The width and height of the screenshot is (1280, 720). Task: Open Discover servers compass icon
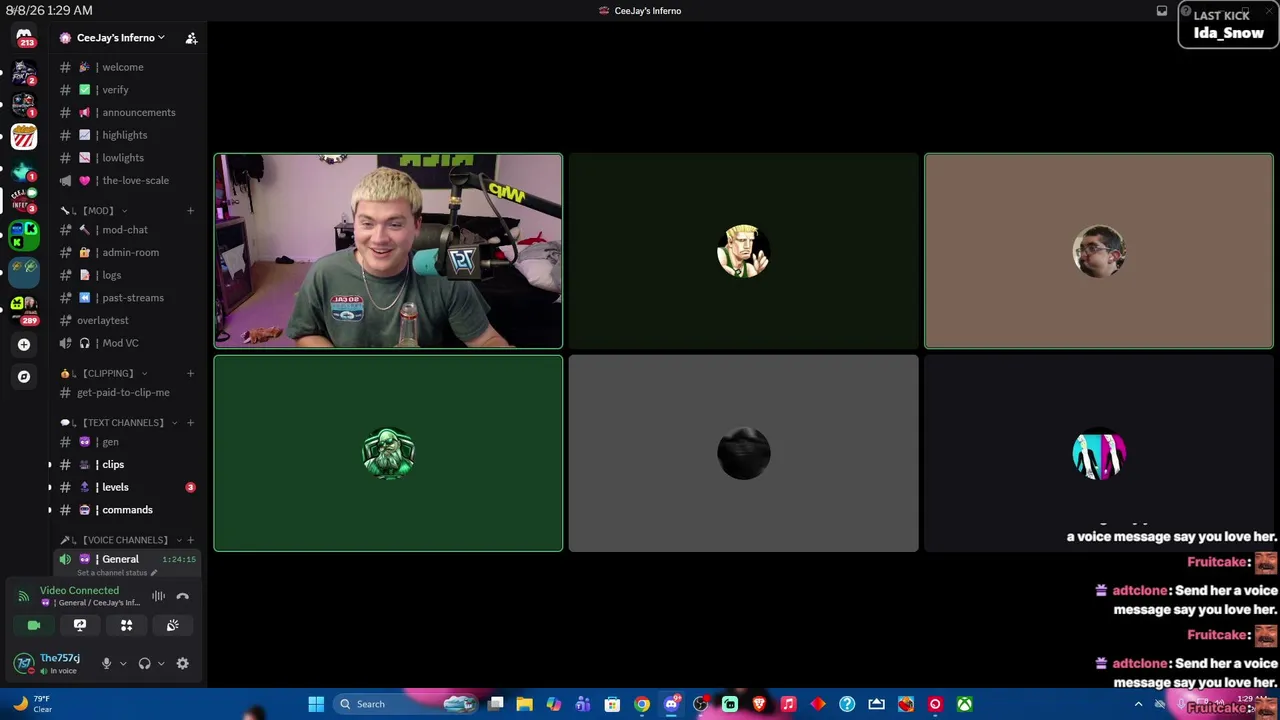click(x=24, y=377)
